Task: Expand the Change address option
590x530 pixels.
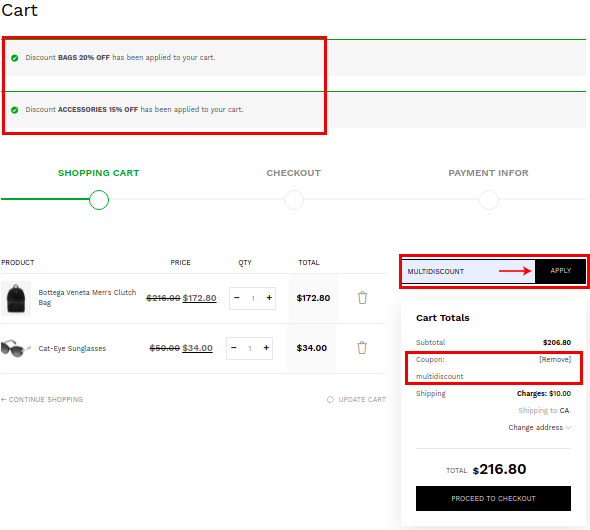Action: pos(540,427)
